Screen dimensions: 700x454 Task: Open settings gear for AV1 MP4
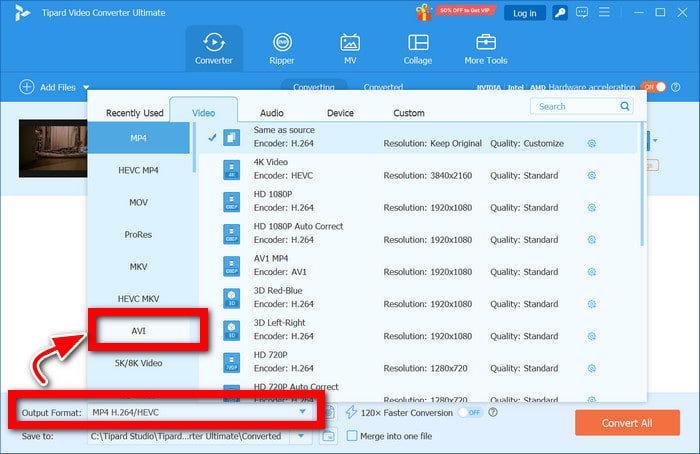(x=592, y=272)
